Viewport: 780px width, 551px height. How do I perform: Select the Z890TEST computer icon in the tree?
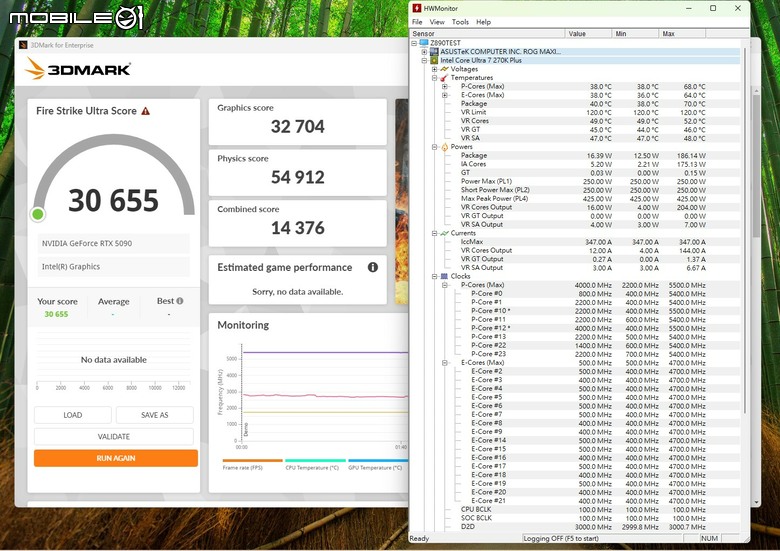pyautogui.click(x=424, y=43)
